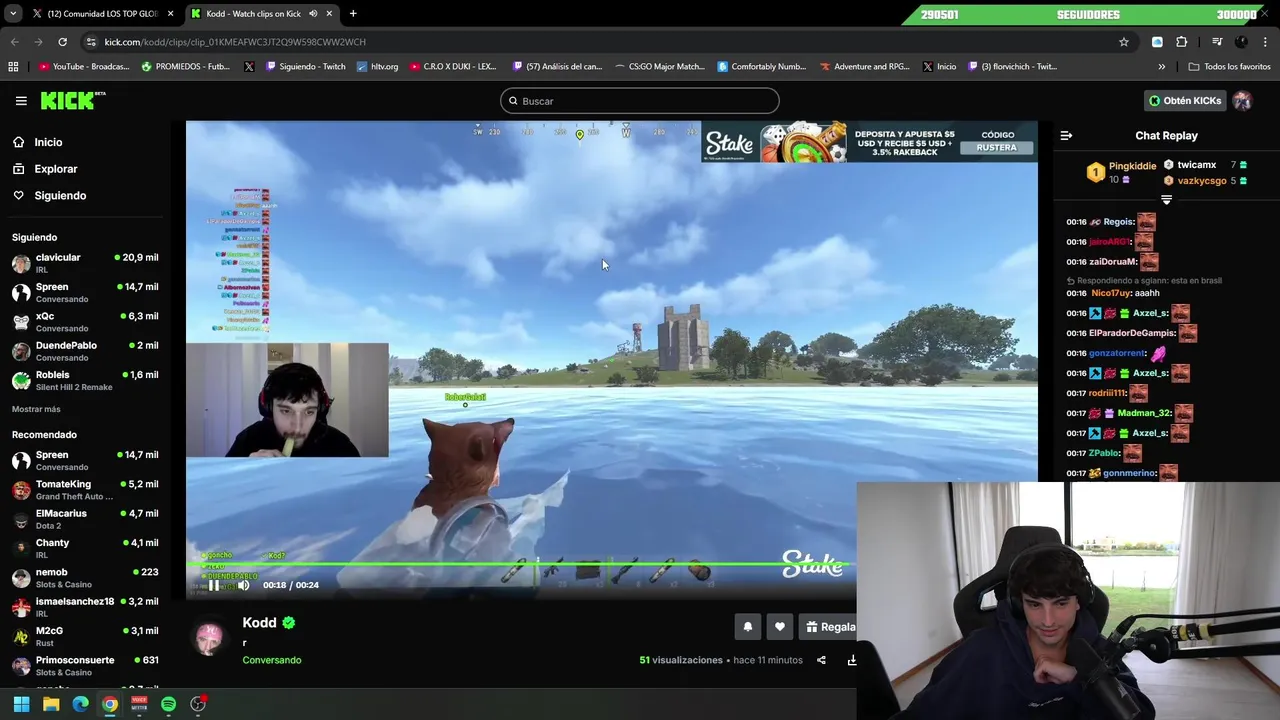Open ismaelsanchez18 recommended channel

tap(85, 607)
